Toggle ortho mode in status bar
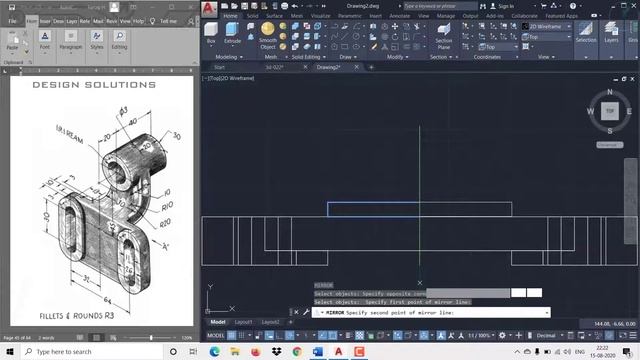Screen dimensions: 640x360 pyautogui.click(x=279, y=335)
